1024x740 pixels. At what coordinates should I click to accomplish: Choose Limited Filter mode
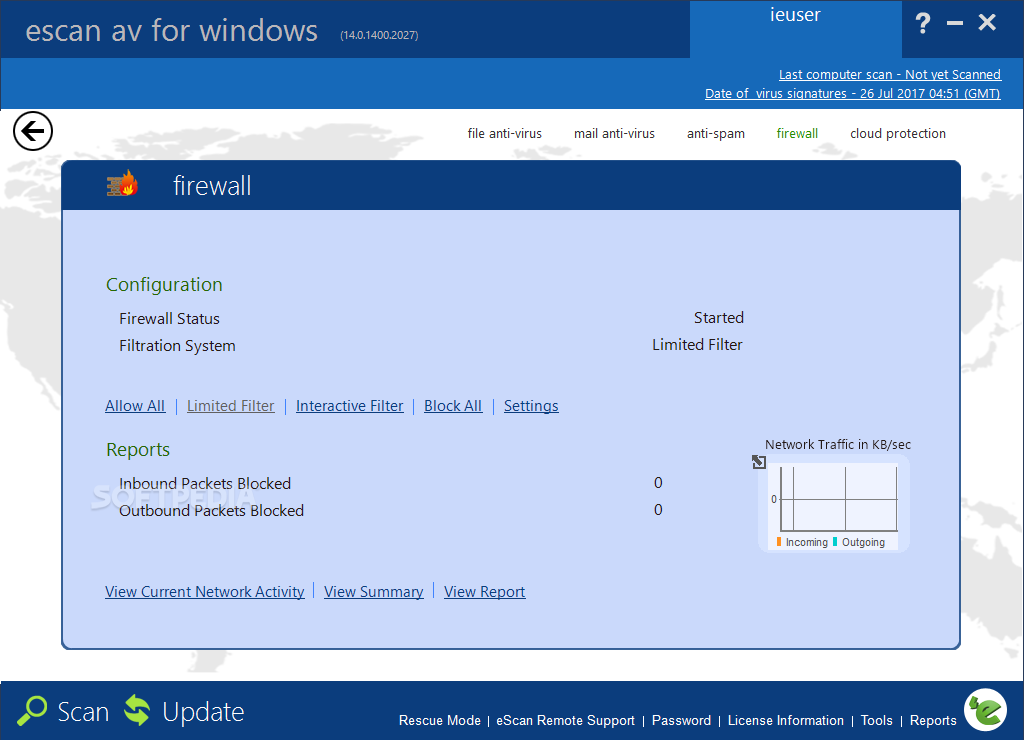231,406
